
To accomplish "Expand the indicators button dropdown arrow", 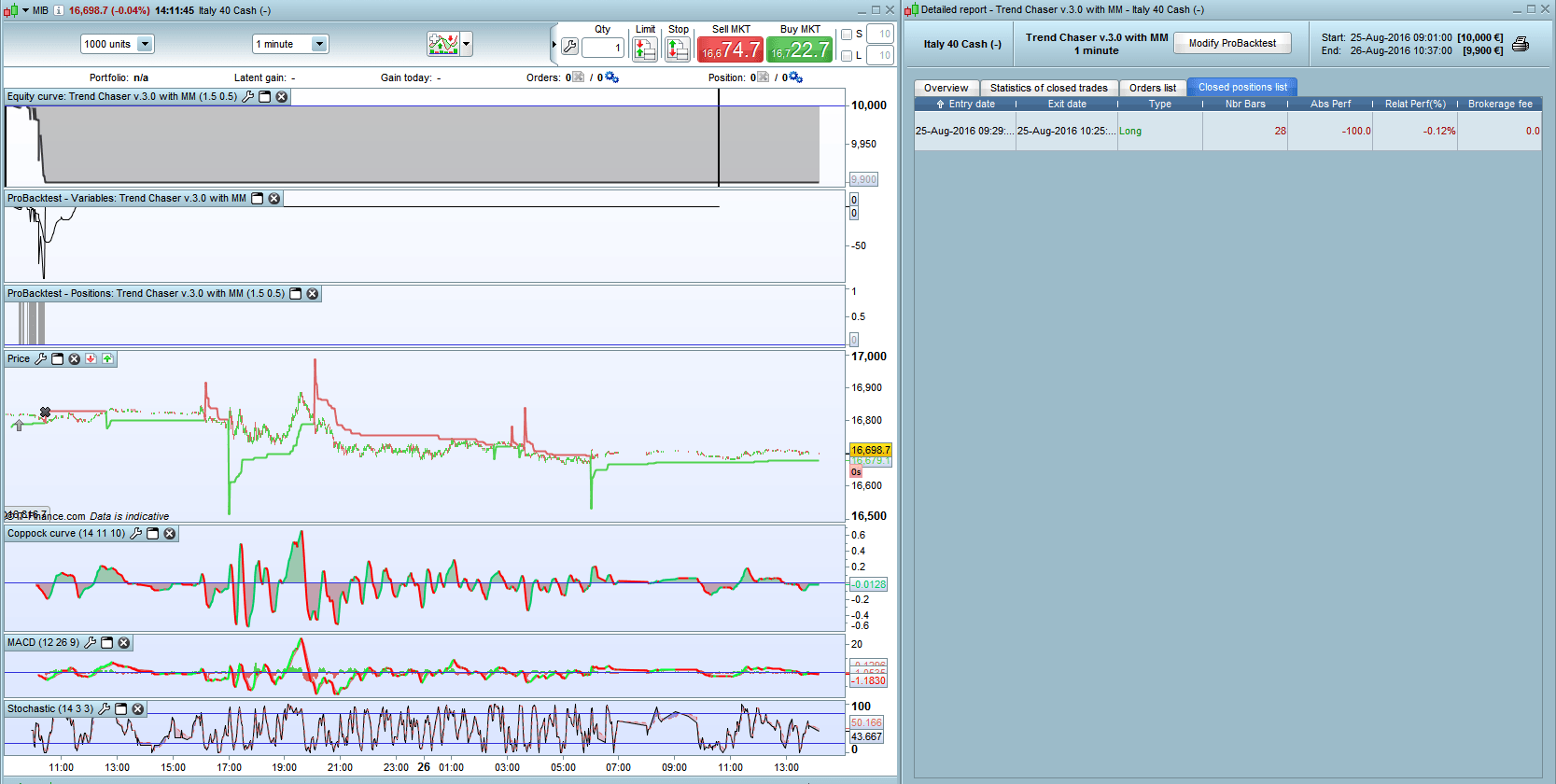I will [x=466, y=44].
